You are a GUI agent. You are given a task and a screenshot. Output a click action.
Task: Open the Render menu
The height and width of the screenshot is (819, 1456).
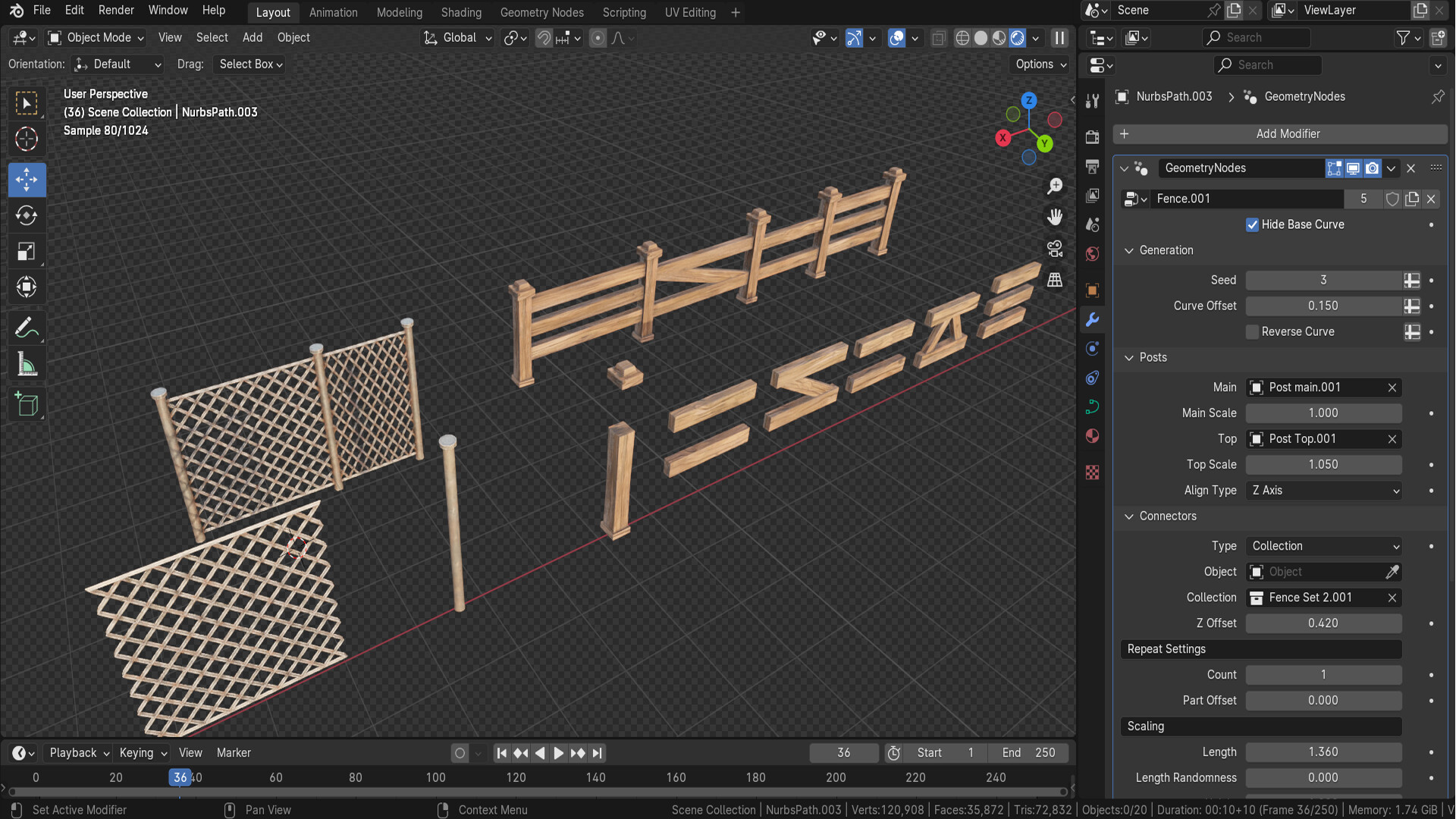116,10
